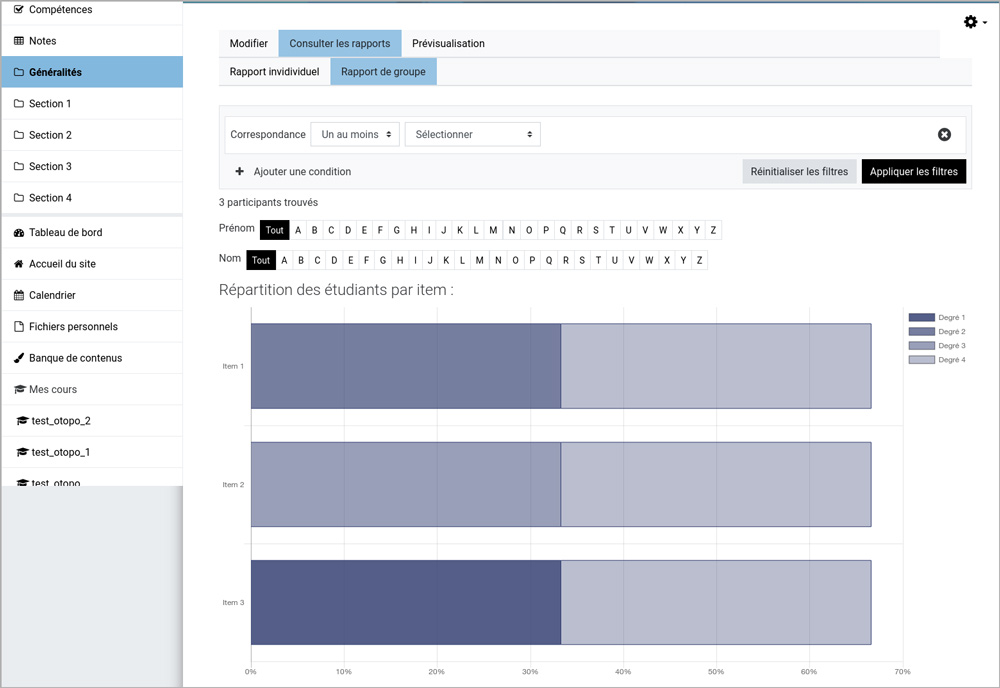Open the Calendrier calendar icon

tap(19, 296)
